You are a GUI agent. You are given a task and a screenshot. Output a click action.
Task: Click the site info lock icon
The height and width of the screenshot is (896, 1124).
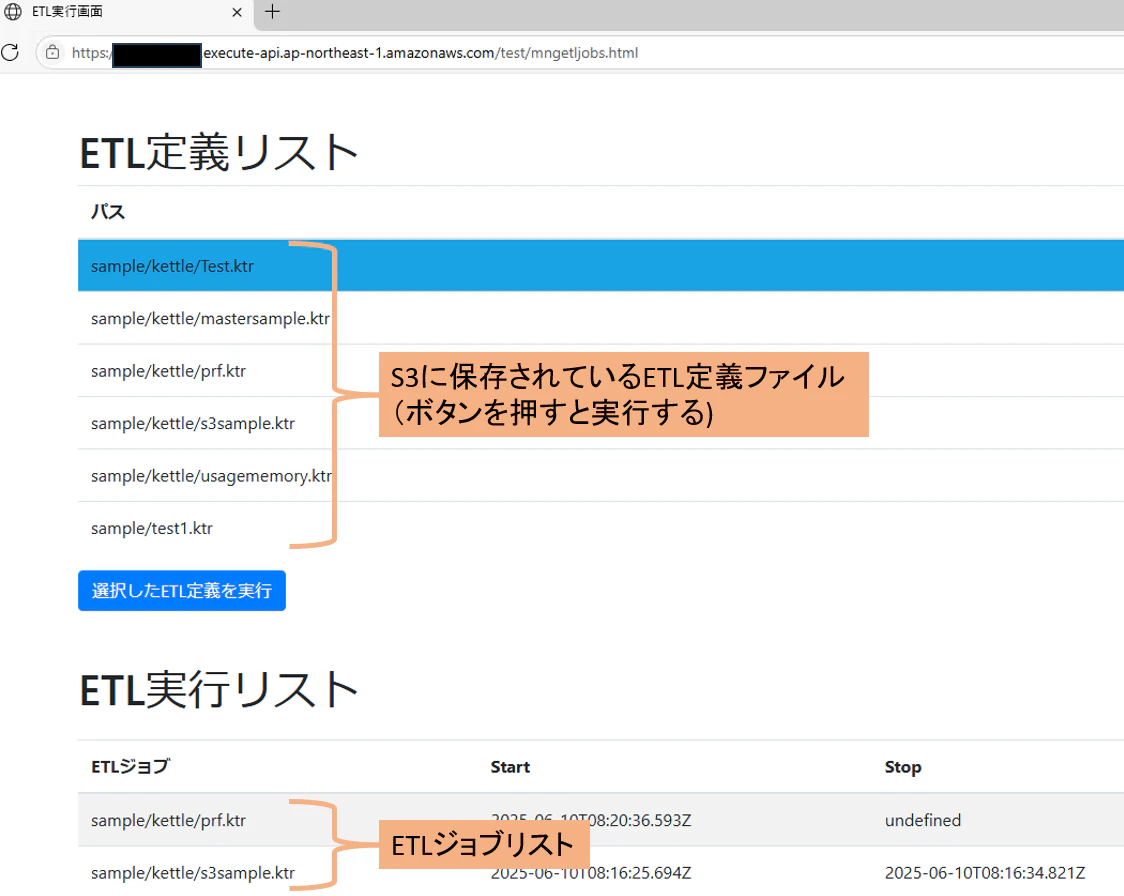tap(52, 52)
